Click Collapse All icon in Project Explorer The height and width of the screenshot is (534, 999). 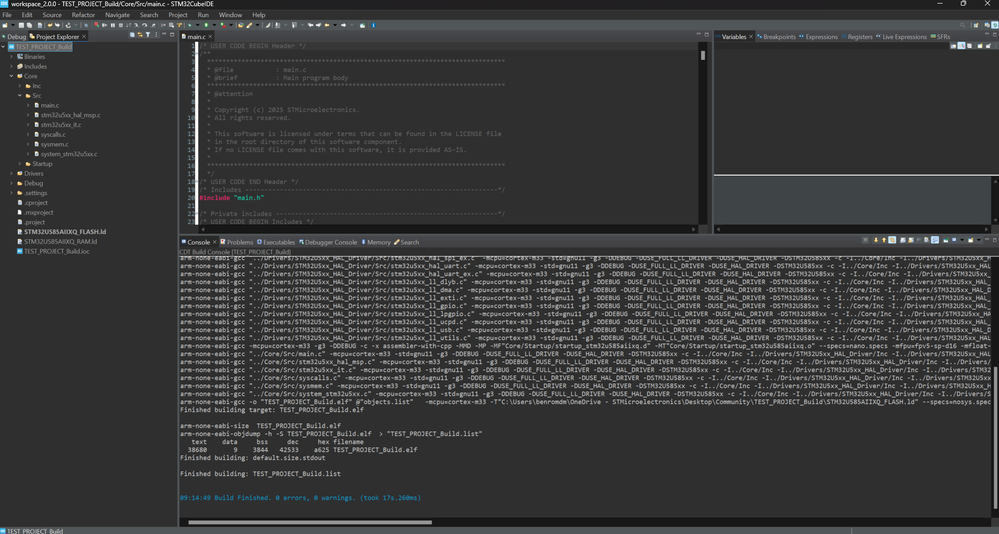pyautogui.click(x=132, y=35)
